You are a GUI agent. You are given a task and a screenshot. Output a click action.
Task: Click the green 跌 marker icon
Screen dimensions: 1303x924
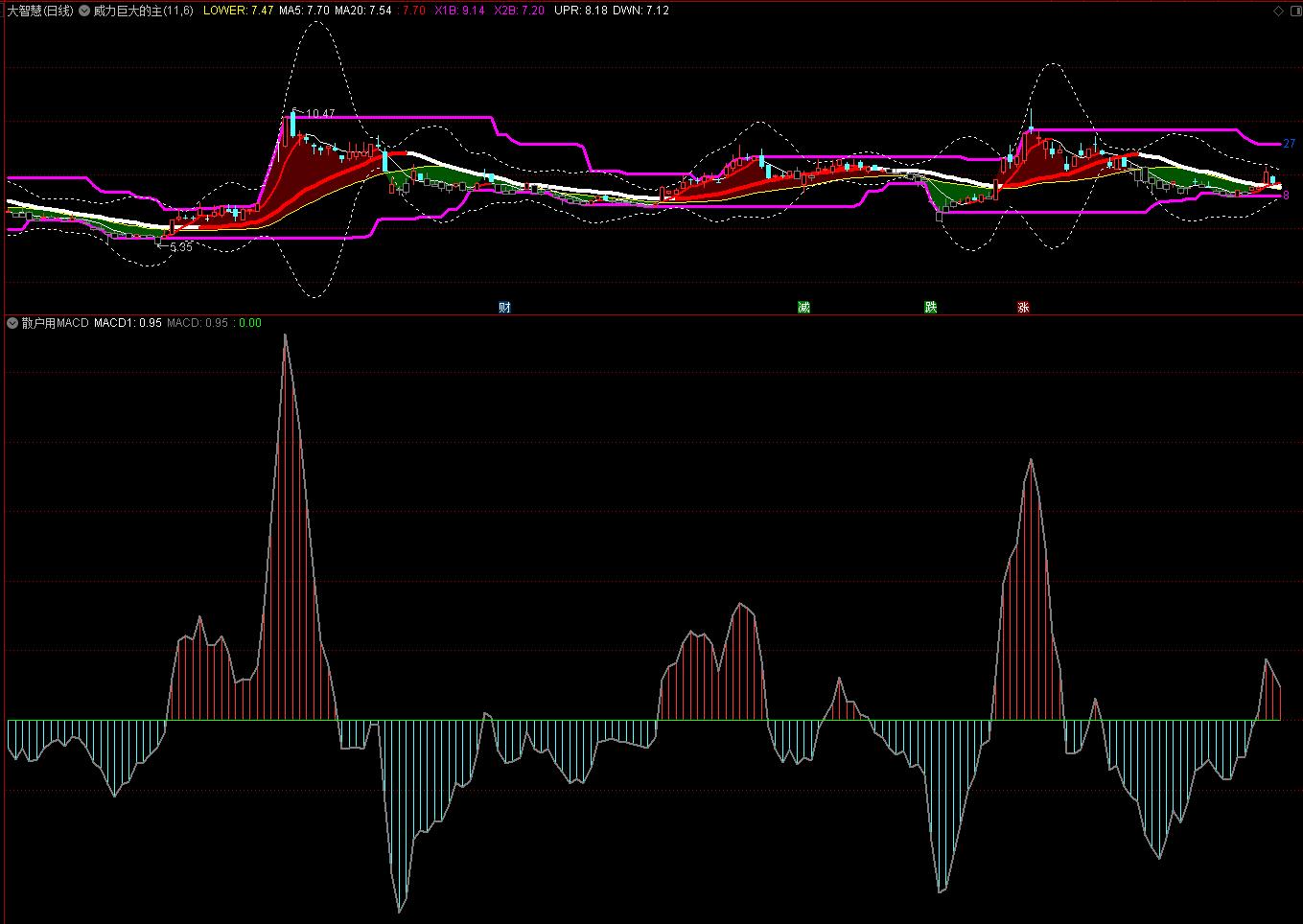(x=930, y=308)
